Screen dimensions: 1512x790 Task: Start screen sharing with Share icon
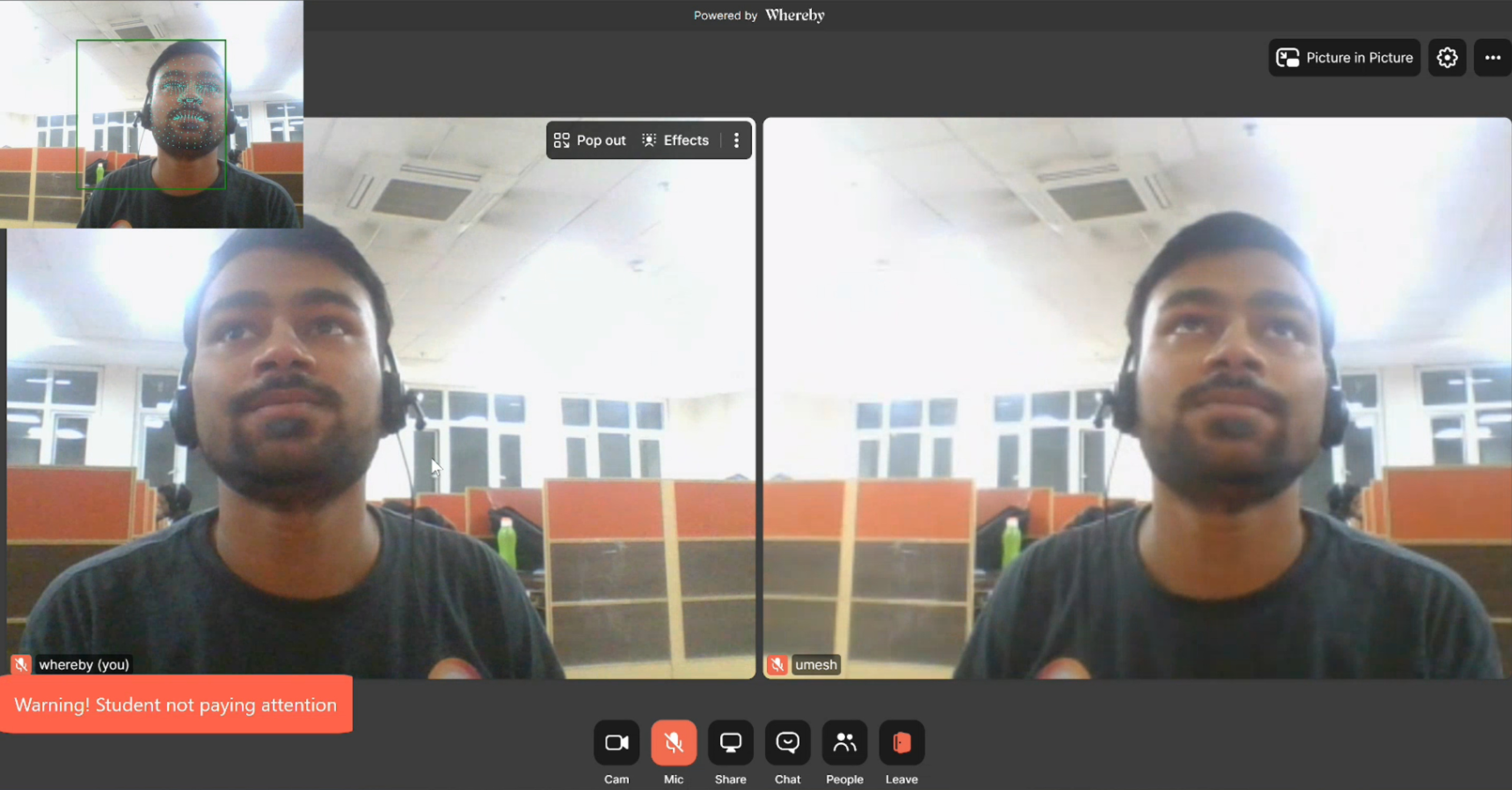point(730,743)
